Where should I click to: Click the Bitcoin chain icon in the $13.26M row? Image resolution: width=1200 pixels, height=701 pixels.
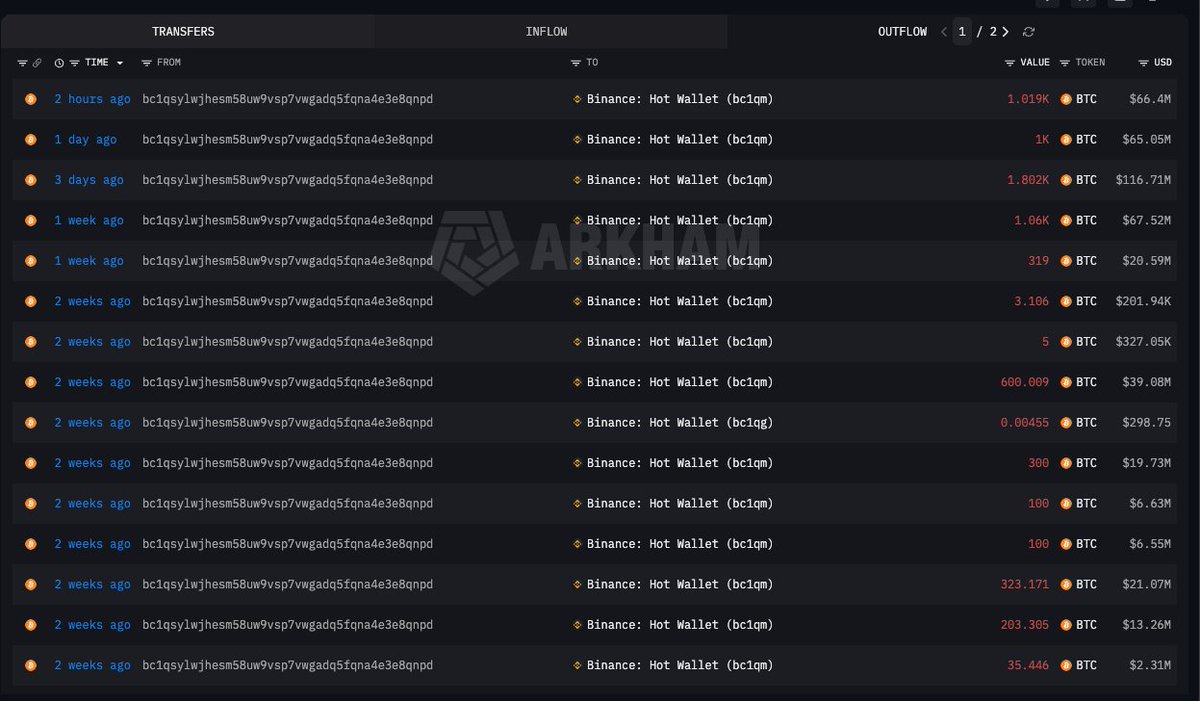tap(30, 625)
